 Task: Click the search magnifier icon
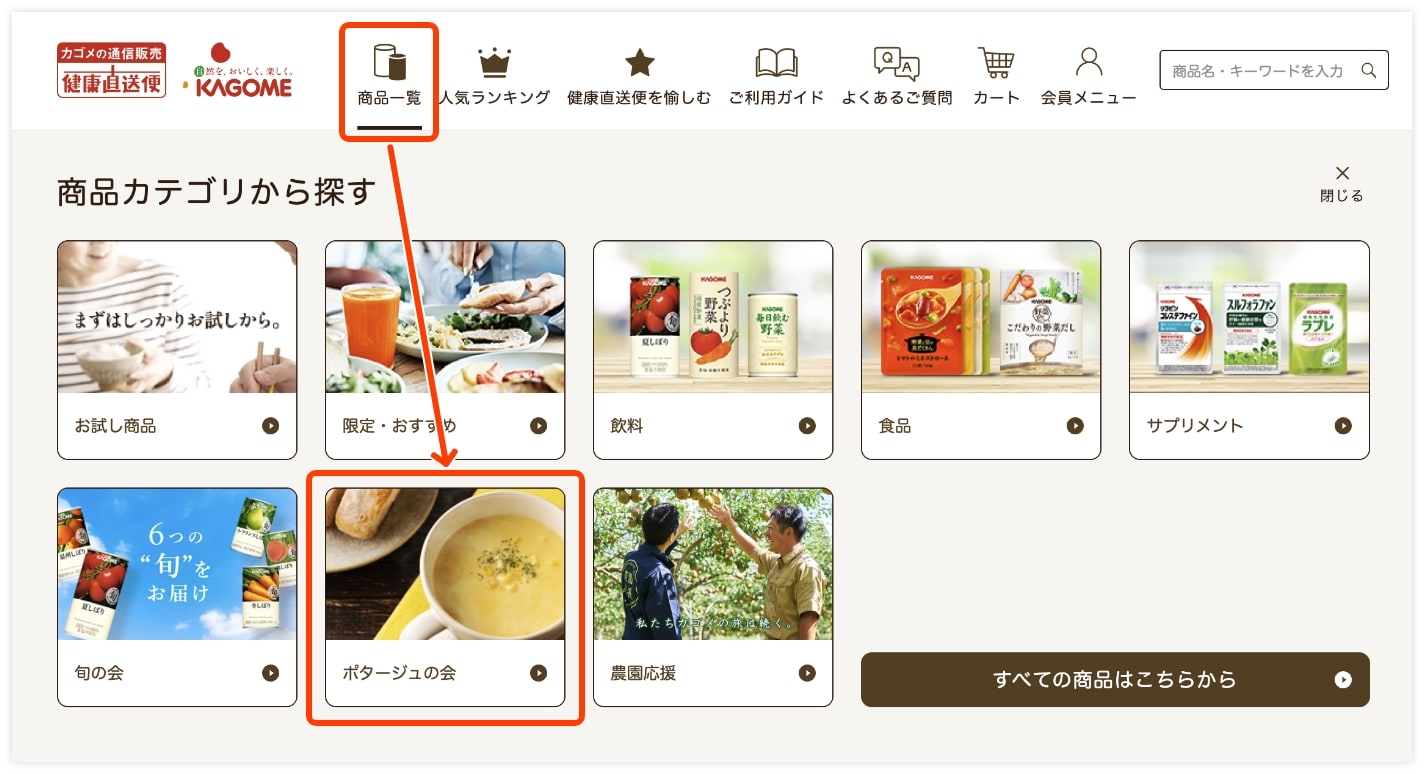tap(1369, 70)
